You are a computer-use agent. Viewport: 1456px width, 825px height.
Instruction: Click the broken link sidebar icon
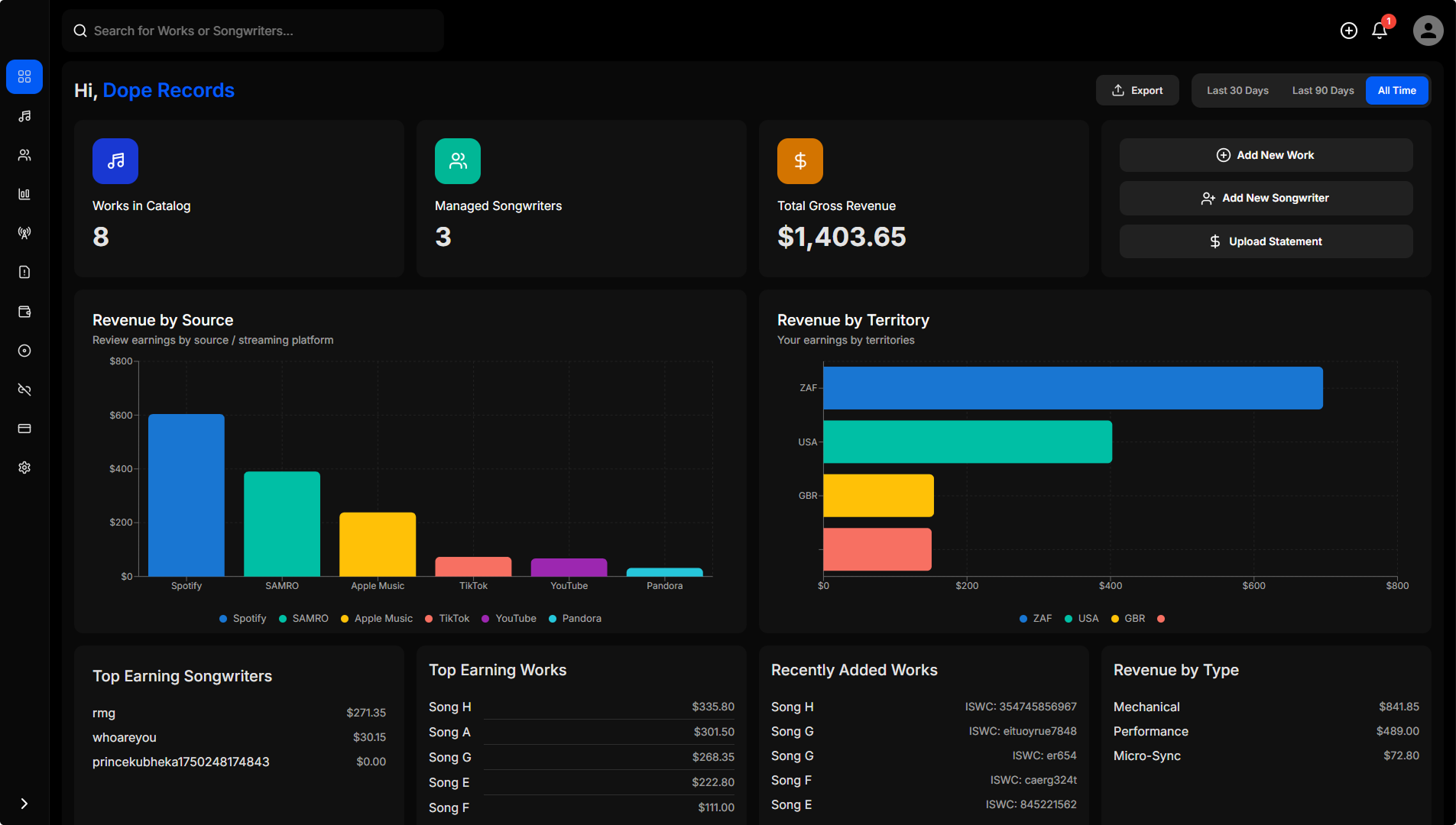[24, 390]
